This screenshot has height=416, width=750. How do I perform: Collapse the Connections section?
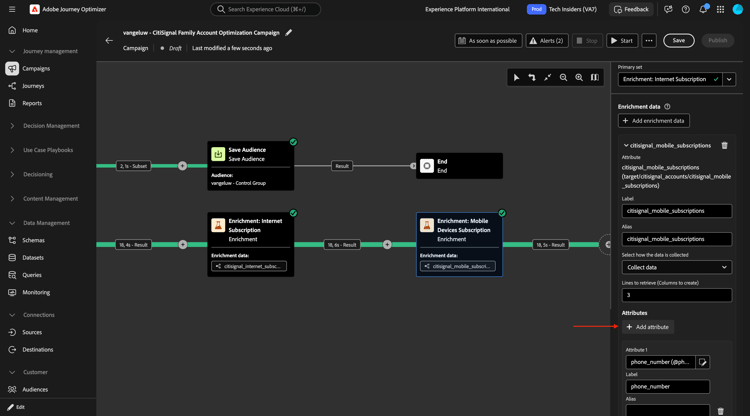click(x=12, y=315)
